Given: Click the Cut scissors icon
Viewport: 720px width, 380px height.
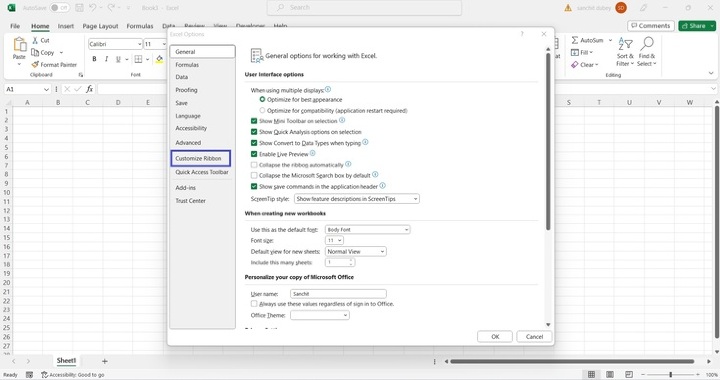Looking at the screenshot, I should (x=35, y=40).
